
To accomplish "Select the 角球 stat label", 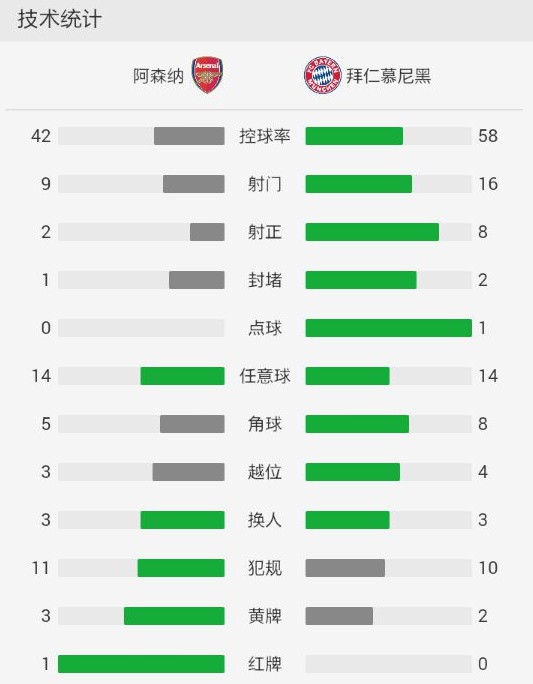I will coord(265,424).
